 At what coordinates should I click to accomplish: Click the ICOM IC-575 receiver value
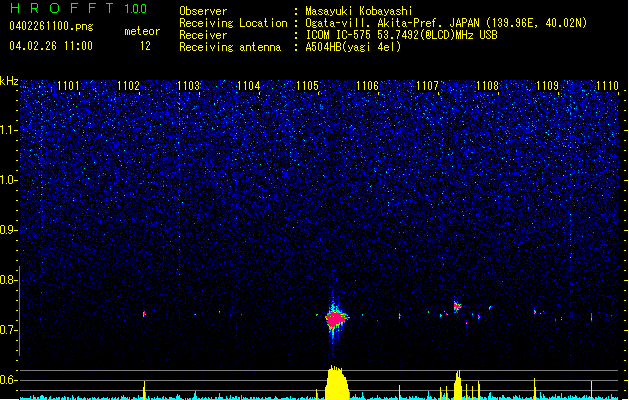click(401, 35)
